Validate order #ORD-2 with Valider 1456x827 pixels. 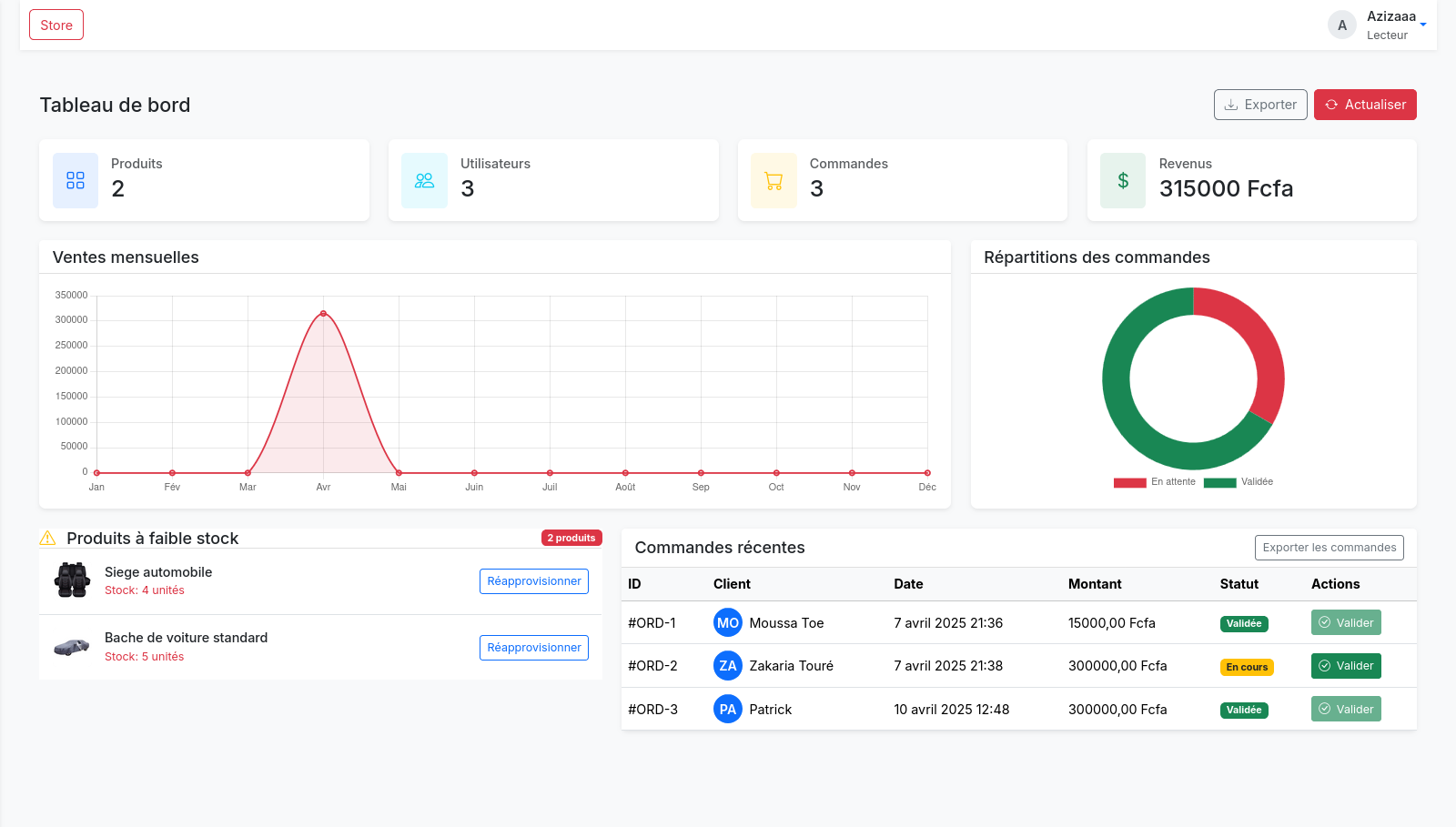(1346, 666)
